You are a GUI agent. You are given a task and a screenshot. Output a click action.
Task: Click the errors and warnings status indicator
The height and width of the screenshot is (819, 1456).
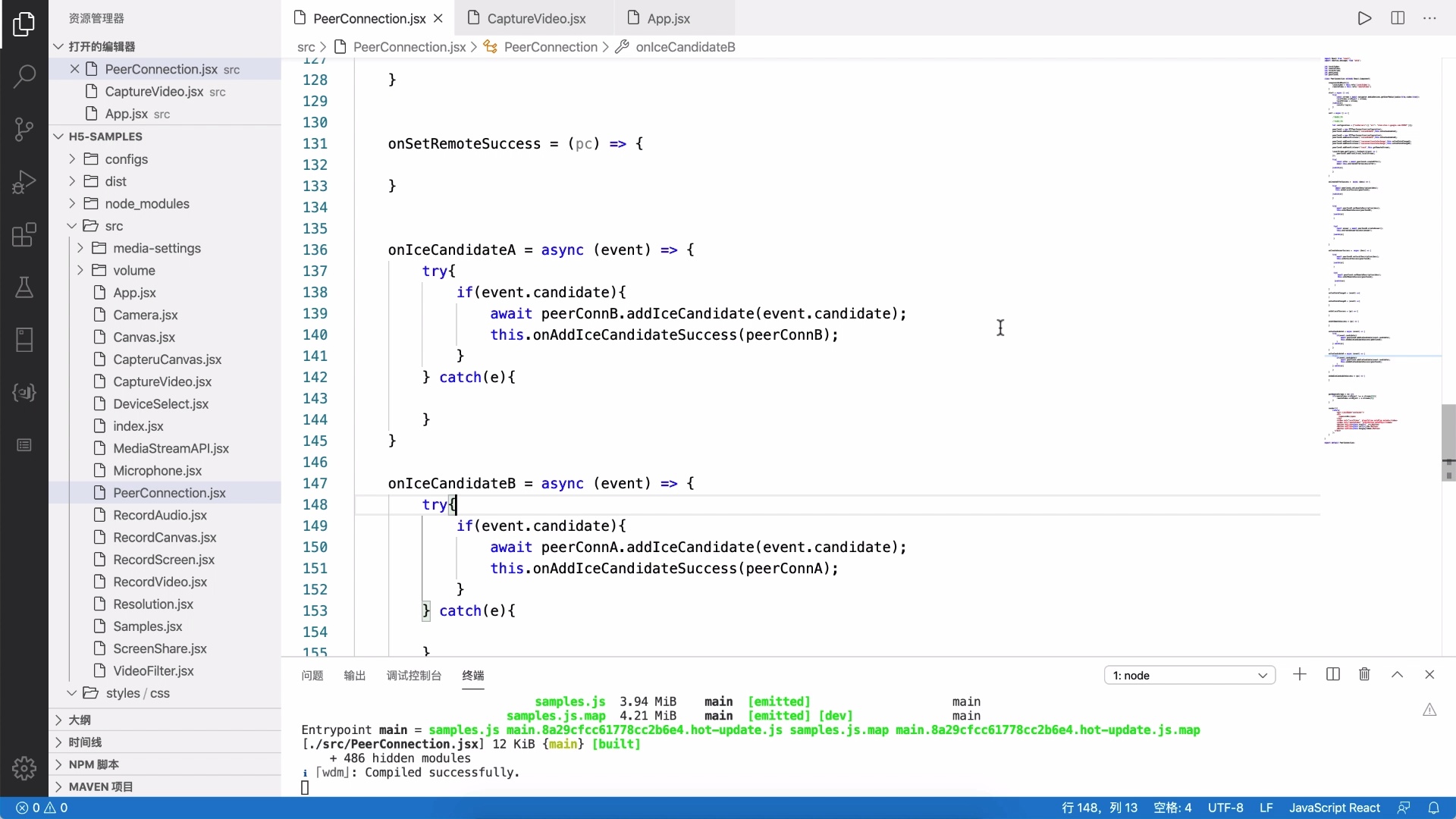tap(42, 808)
